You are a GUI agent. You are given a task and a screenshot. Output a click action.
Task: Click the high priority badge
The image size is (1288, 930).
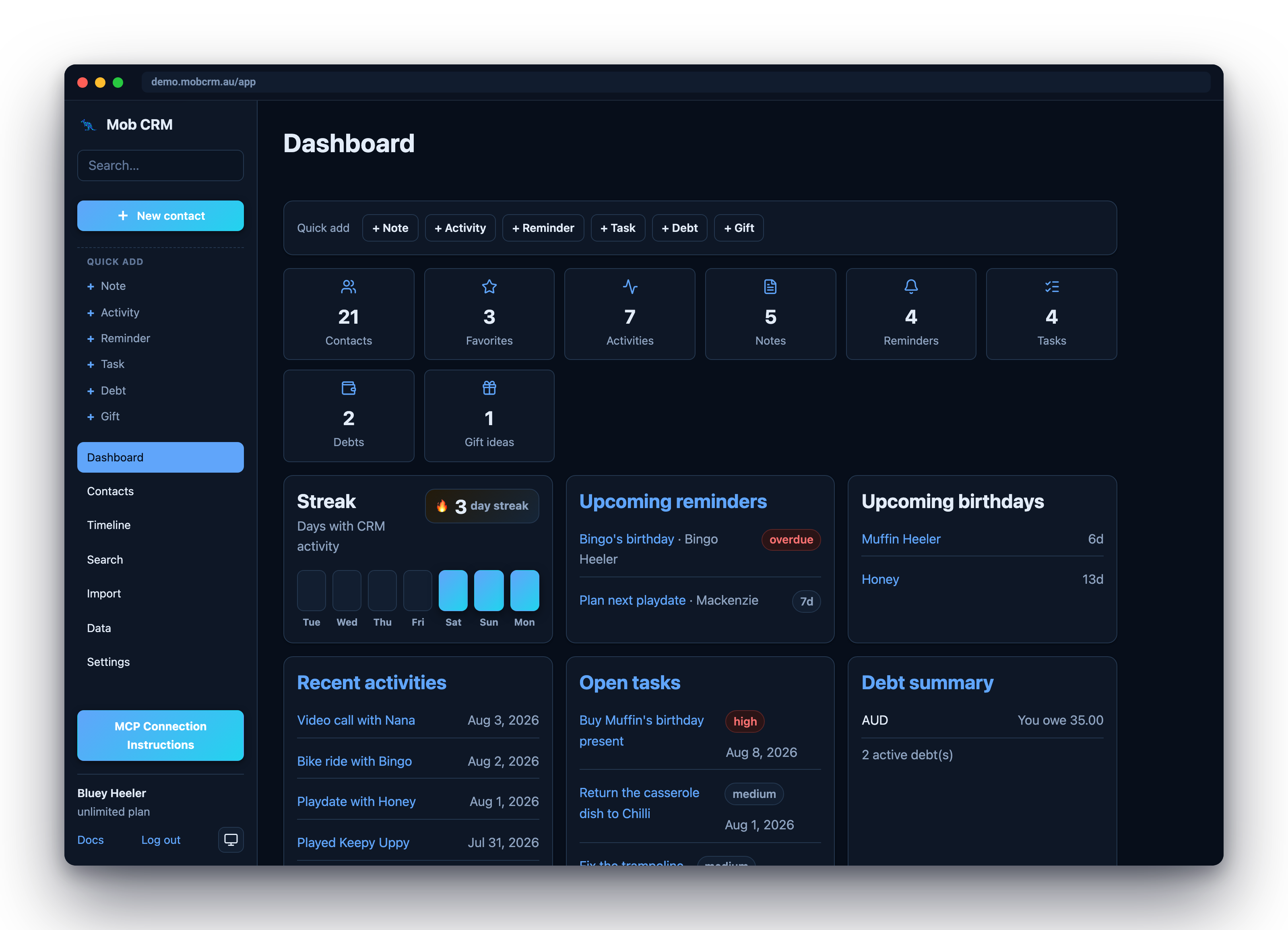point(745,721)
